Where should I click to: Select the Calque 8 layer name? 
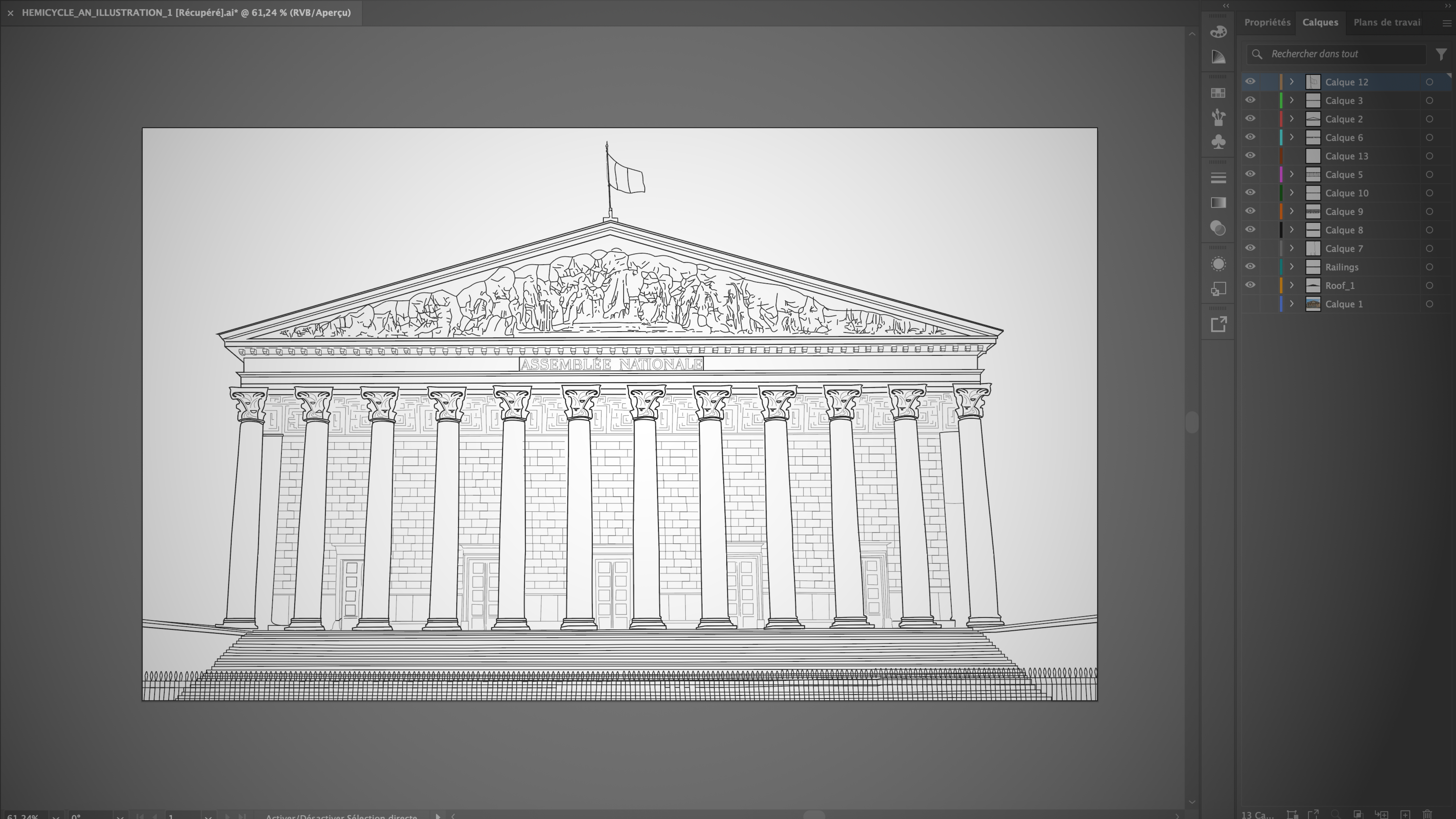[1344, 230]
